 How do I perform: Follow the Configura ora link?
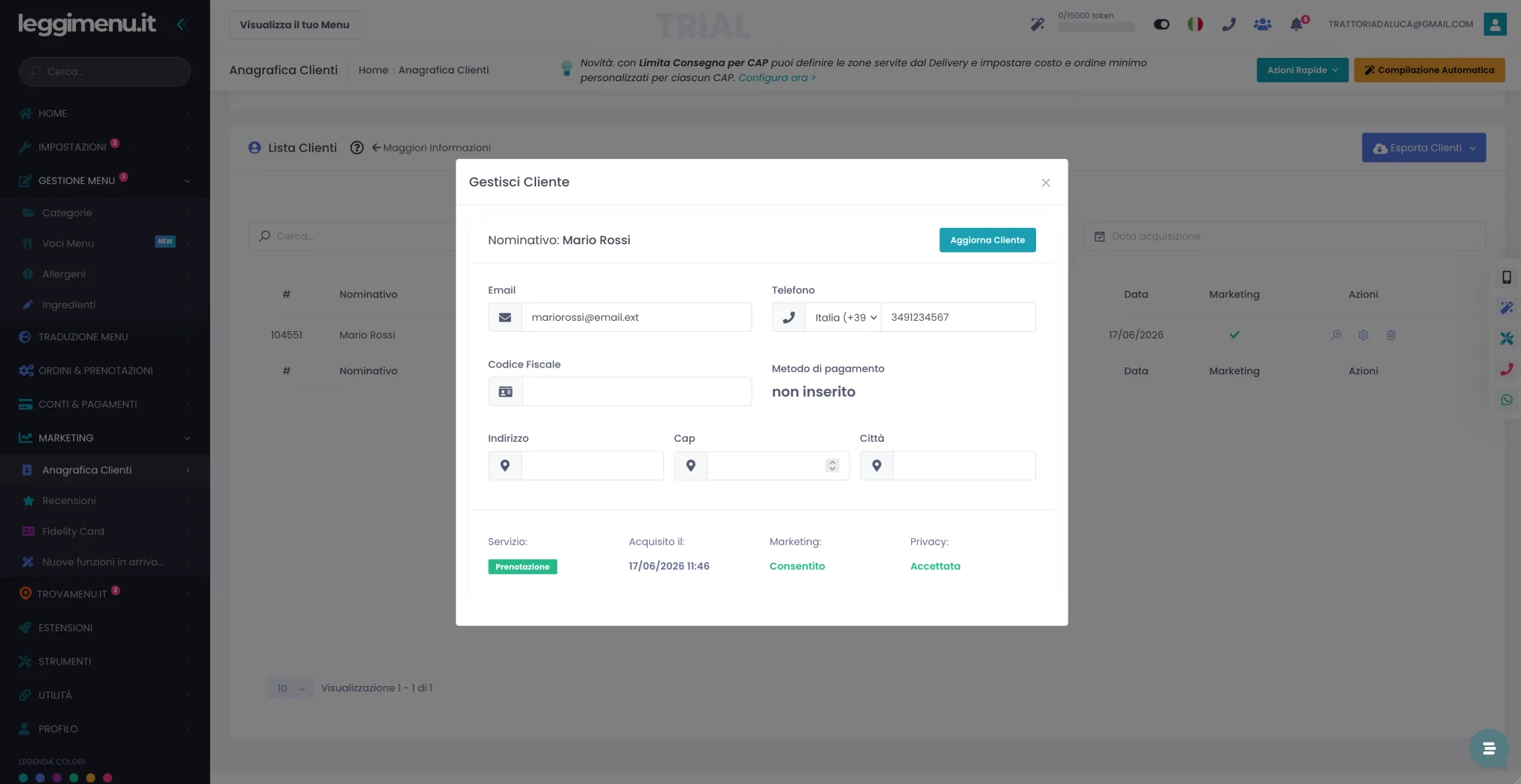[x=777, y=77]
